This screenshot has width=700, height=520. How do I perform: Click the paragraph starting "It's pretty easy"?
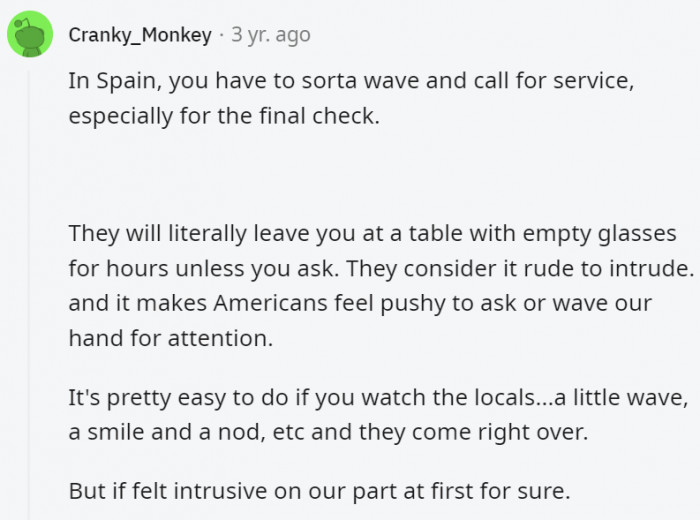[x=370, y=413]
